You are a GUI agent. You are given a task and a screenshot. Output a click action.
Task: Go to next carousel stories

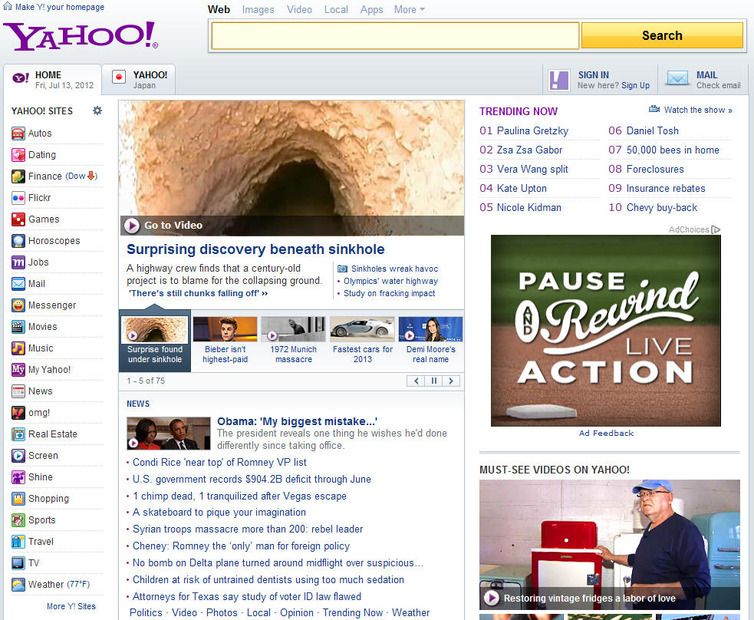coord(451,381)
